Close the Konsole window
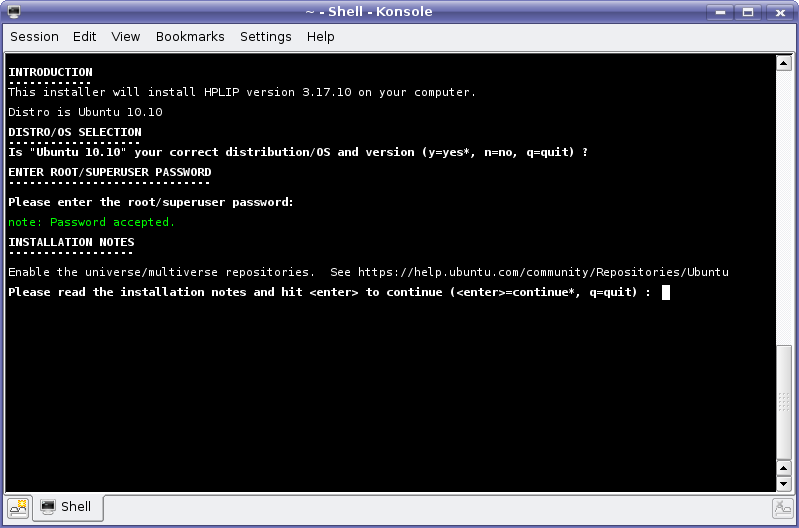Image resolution: width=799 pixels, height=528 pixels. 778,12
